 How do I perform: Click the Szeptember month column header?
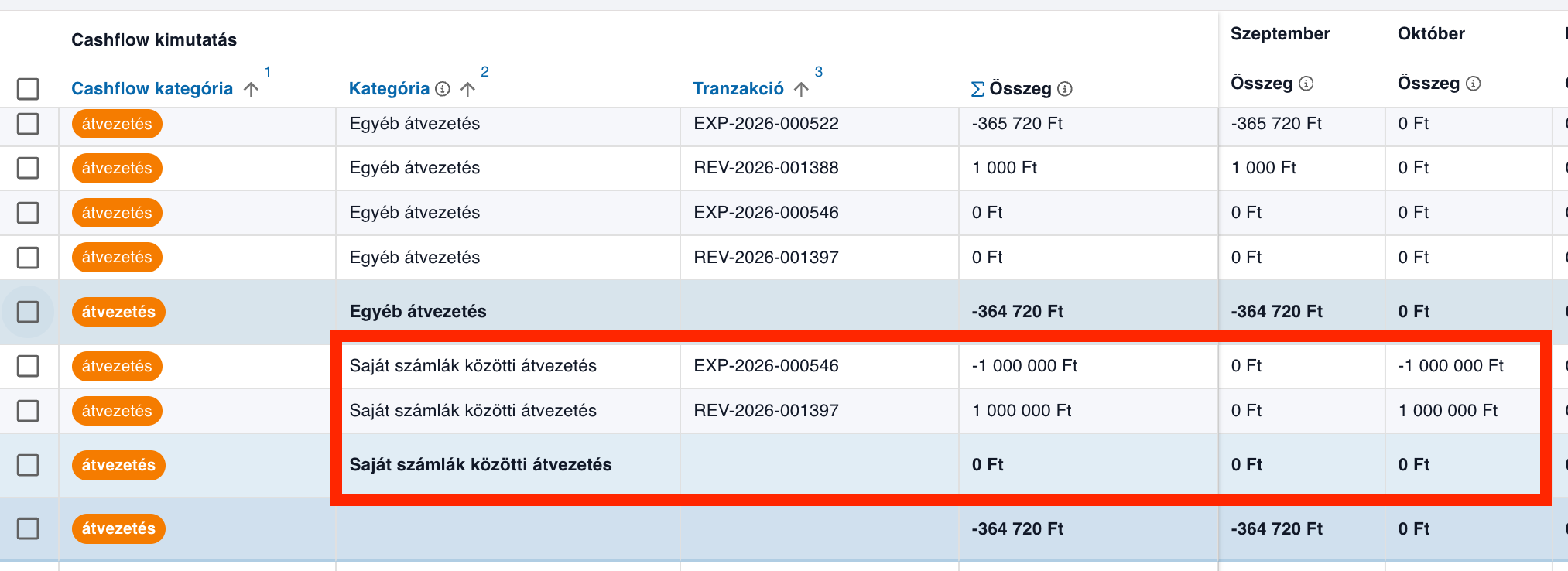(x=1280, y=34)
